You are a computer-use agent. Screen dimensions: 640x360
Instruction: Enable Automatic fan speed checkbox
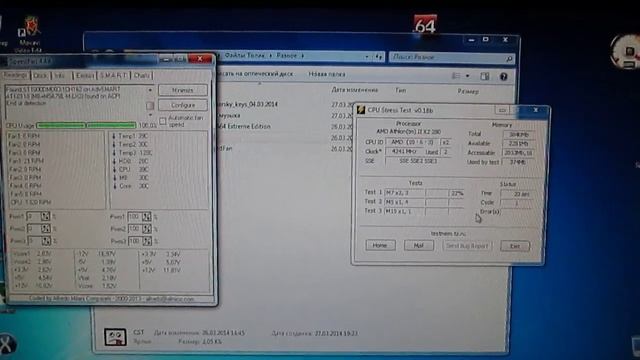(x=163, y=121)
